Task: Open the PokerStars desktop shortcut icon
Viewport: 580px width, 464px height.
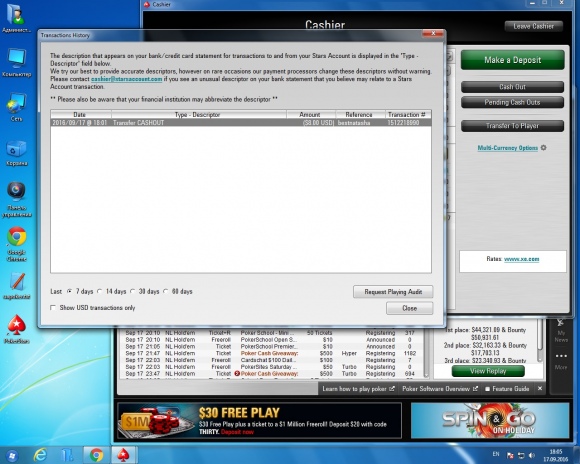Action: 16,328
